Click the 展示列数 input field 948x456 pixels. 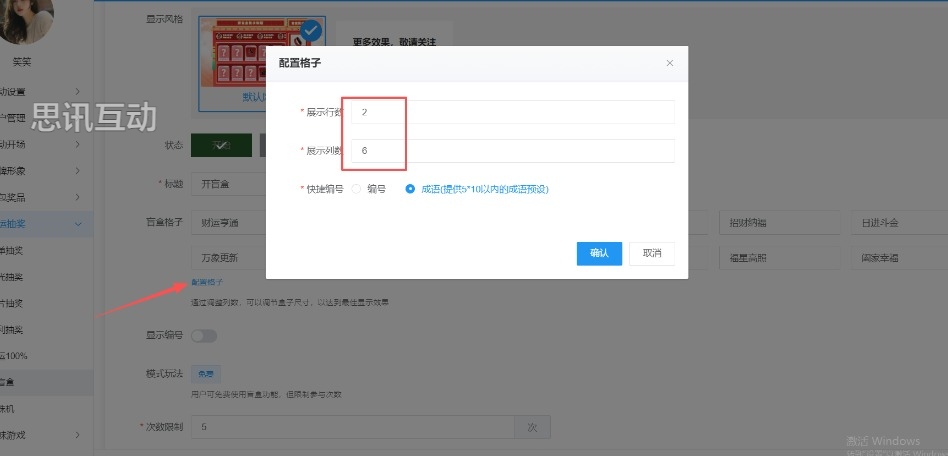512,150
